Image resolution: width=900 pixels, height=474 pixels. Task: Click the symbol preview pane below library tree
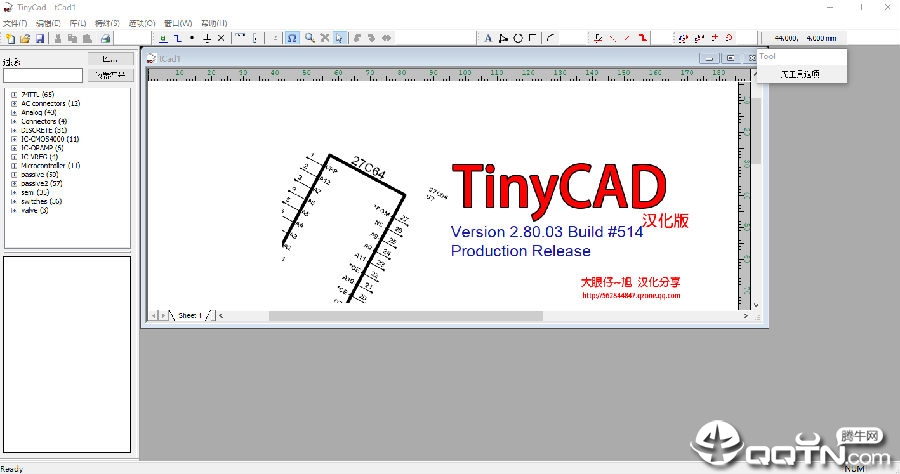67,354
